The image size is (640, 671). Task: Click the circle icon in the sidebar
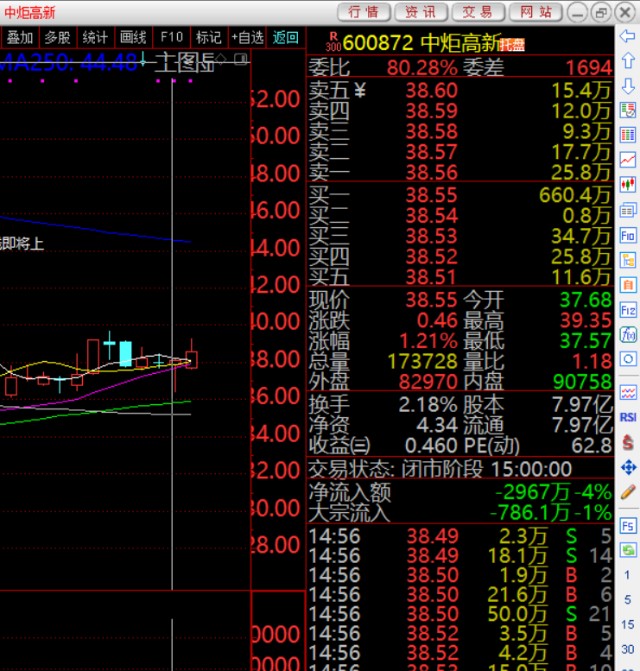coord(628,359)
